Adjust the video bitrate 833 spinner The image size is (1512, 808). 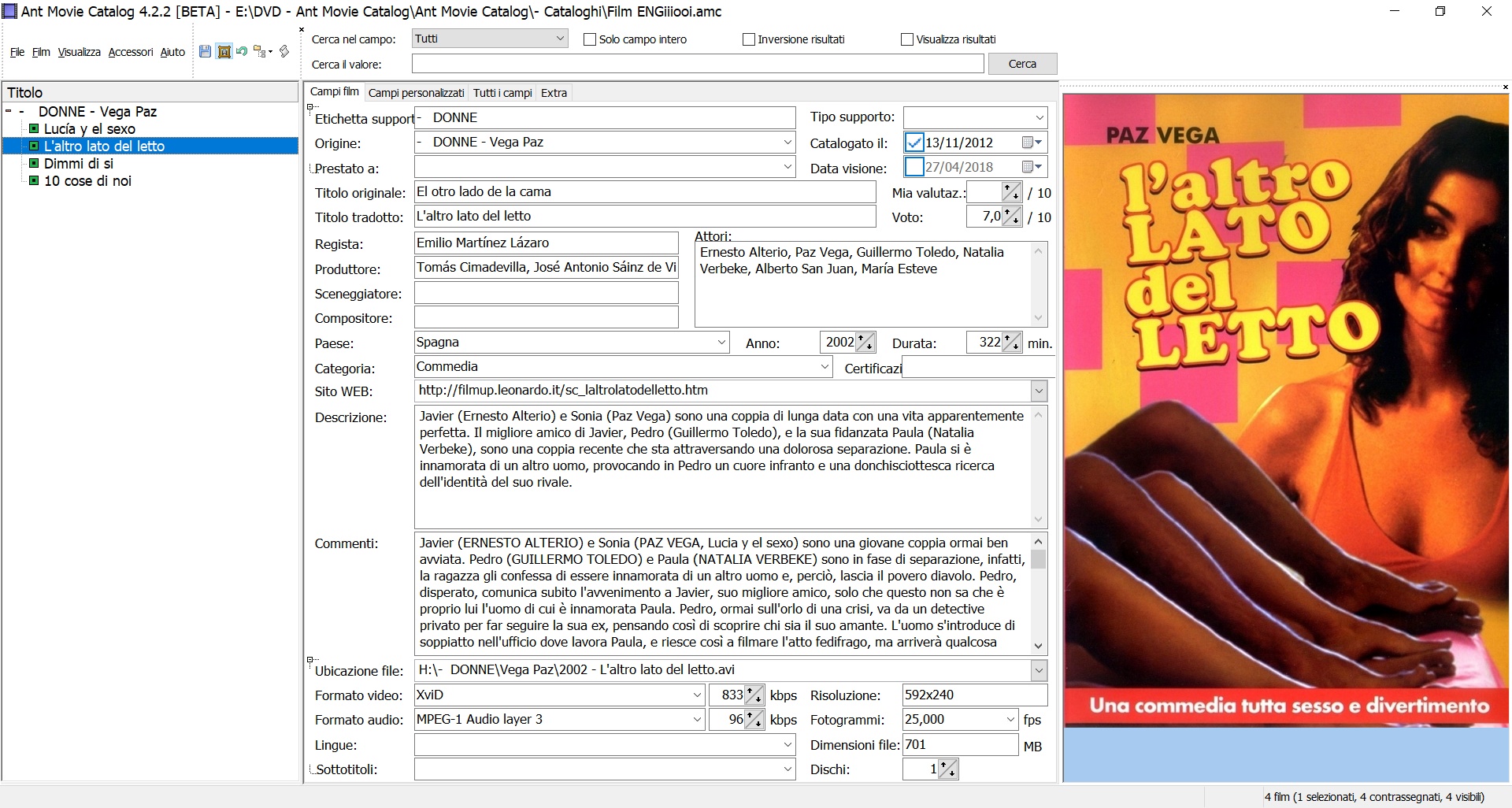coord(754,695)
